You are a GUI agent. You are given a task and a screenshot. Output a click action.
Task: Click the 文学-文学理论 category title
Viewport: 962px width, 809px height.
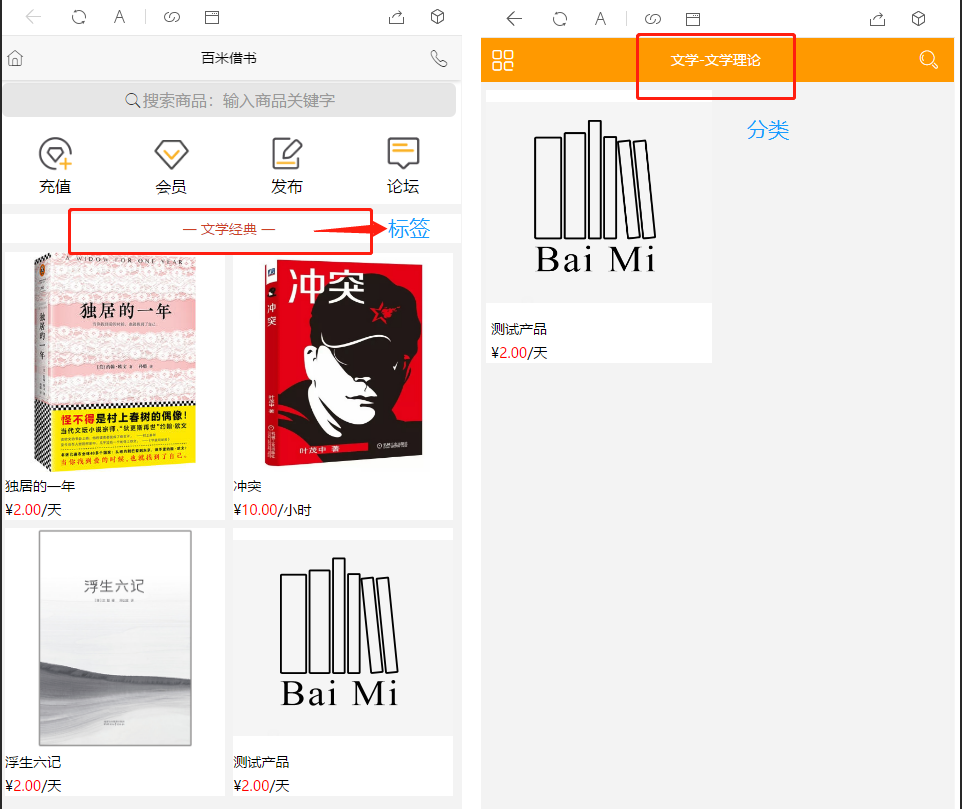715,60
